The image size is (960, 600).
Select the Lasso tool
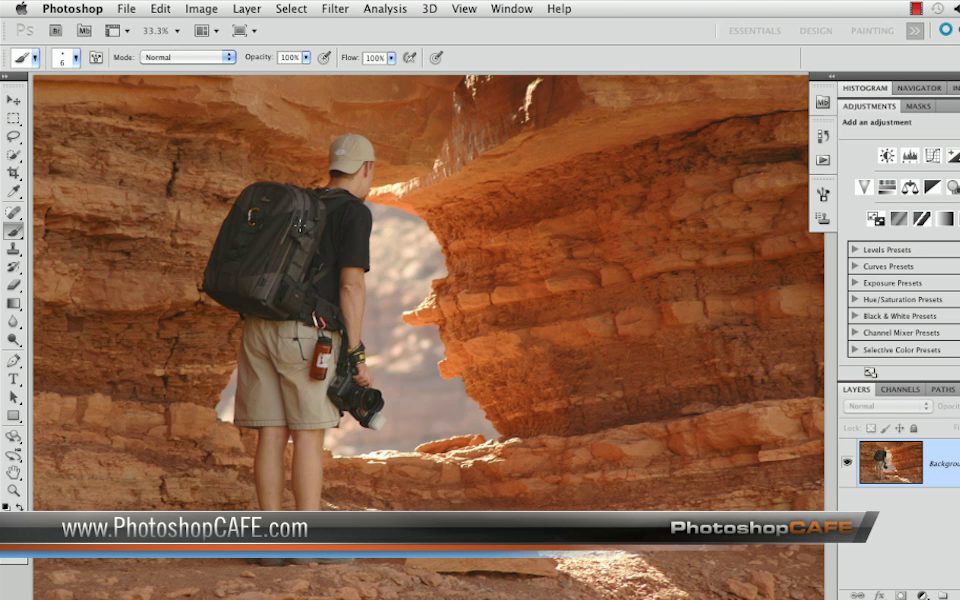(x=13, y=137)
